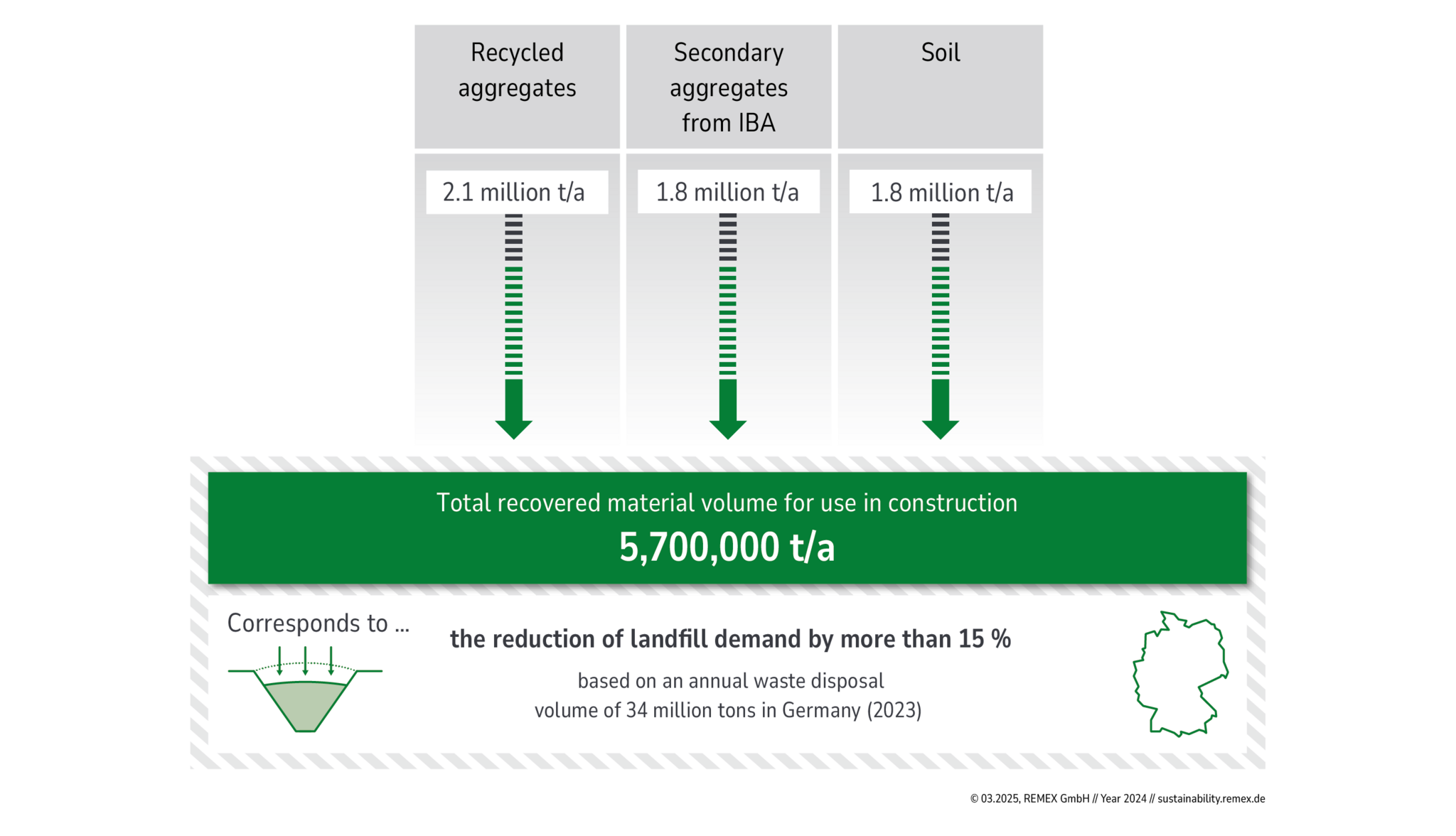This screenshot has width=1456, height=836.
Task: Expand the 2.1 million t/a value box
Action: pos(515,191)
